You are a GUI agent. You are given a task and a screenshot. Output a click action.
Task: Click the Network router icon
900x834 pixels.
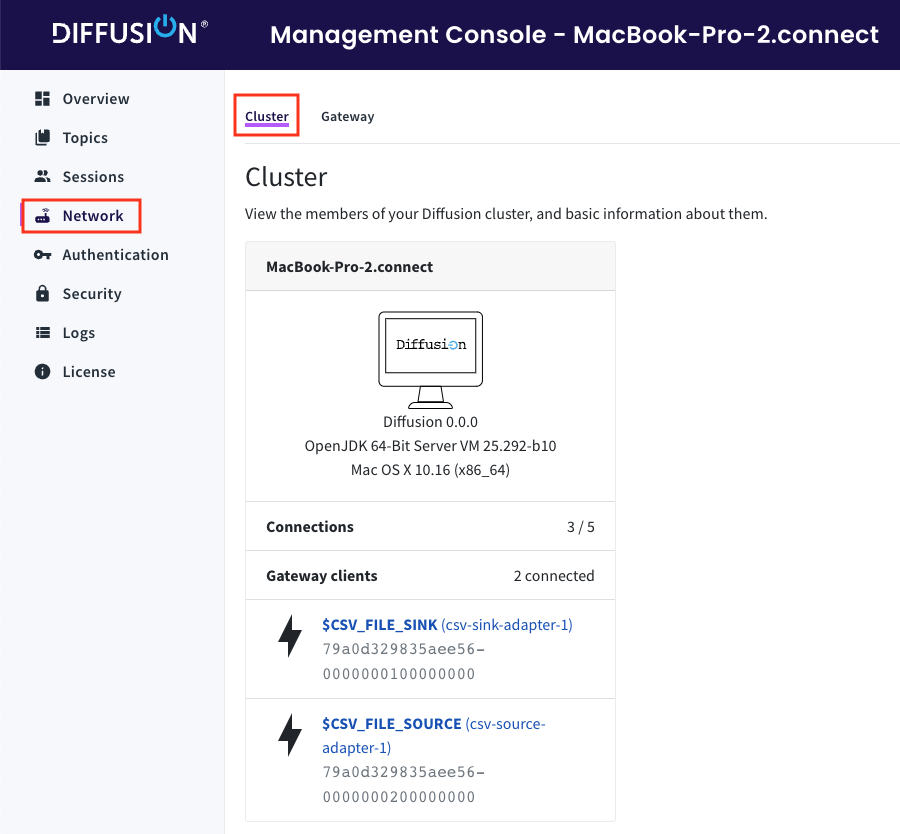point(42,216)
